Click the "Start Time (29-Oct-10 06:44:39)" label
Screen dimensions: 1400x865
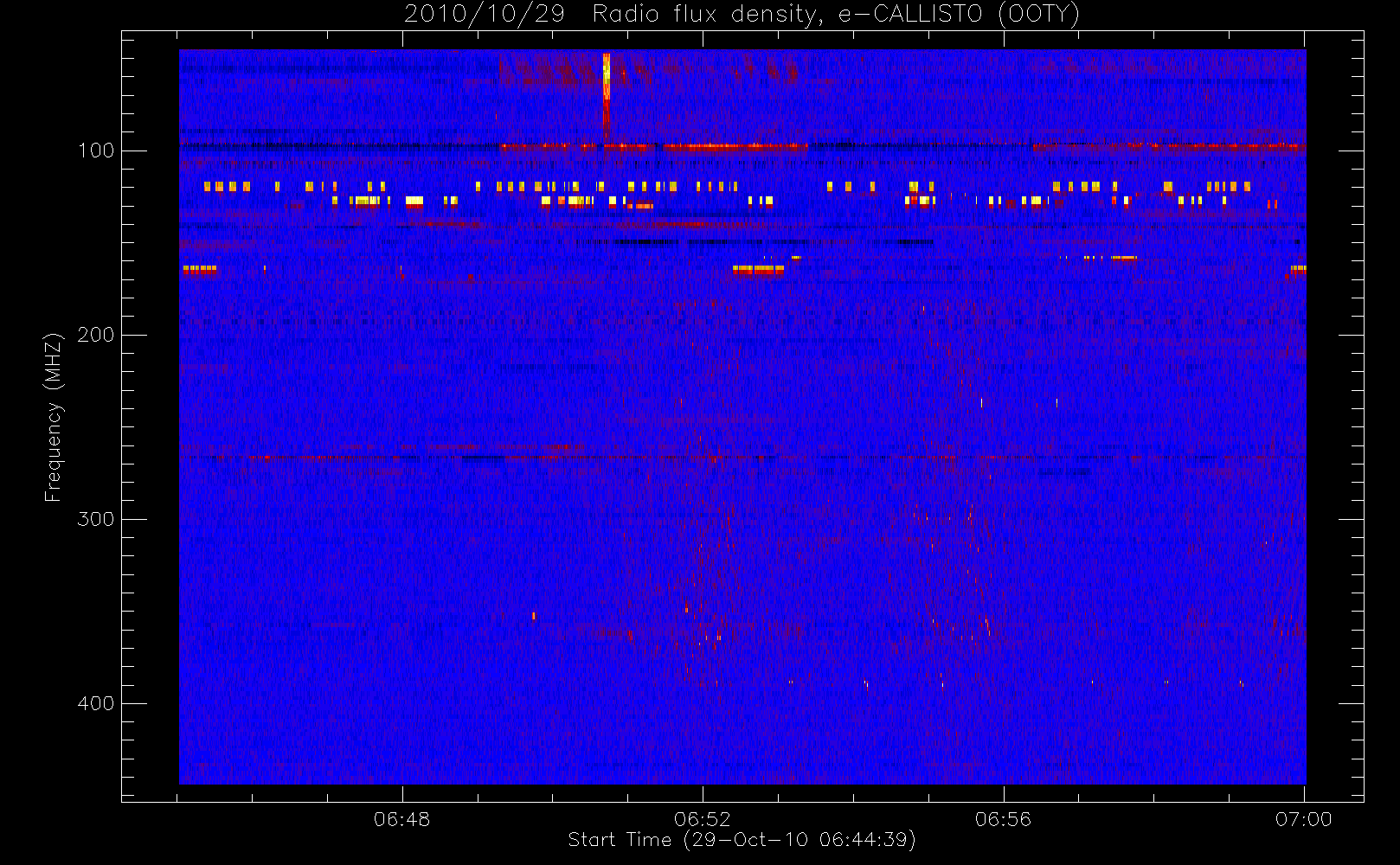742,840
